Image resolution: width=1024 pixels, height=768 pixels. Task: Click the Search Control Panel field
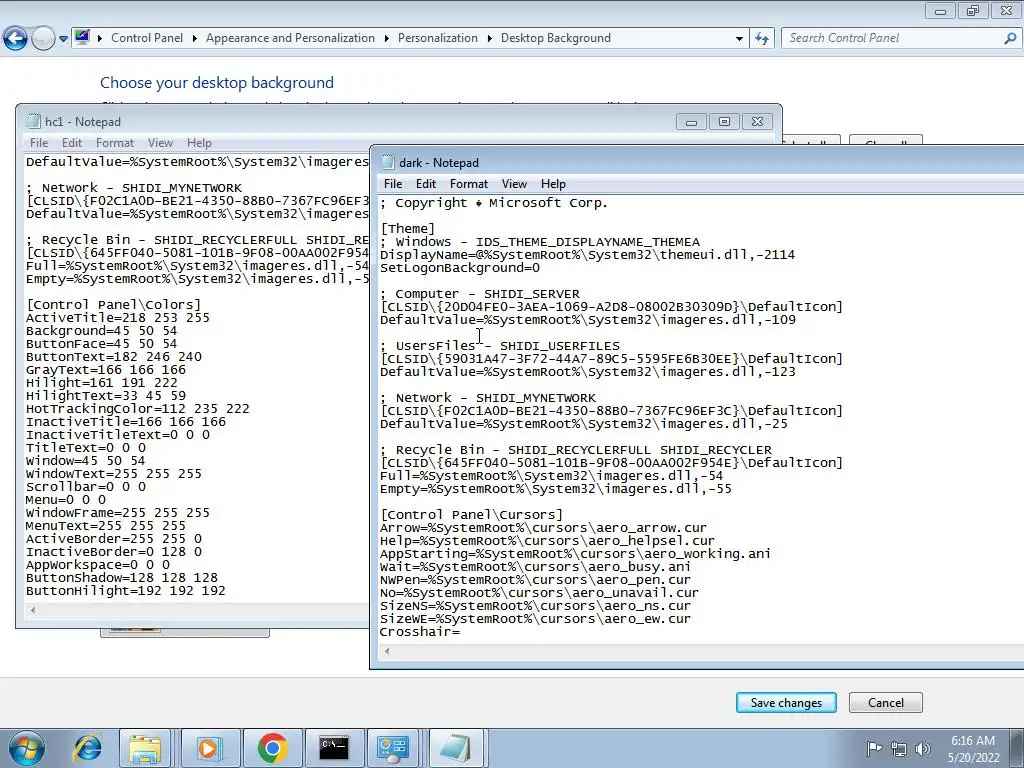click(901, 38)
